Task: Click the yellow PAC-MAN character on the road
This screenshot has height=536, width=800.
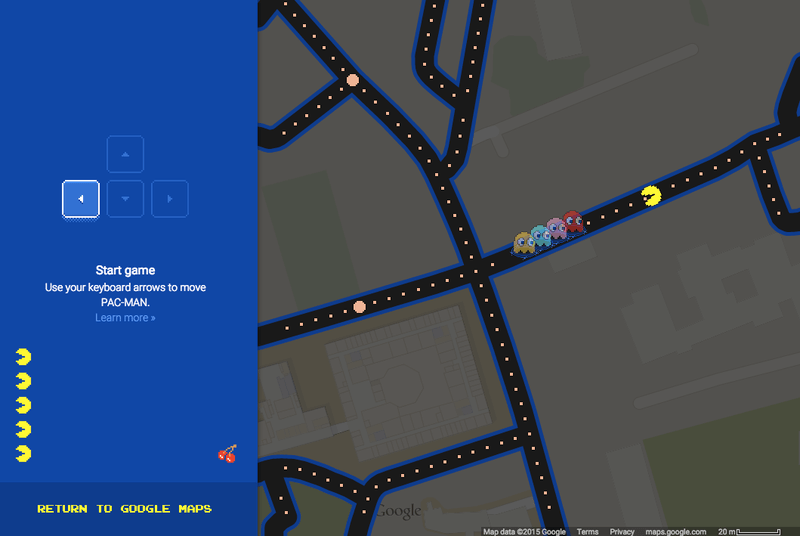Action: pyautogui.click(x=651, y=195)
